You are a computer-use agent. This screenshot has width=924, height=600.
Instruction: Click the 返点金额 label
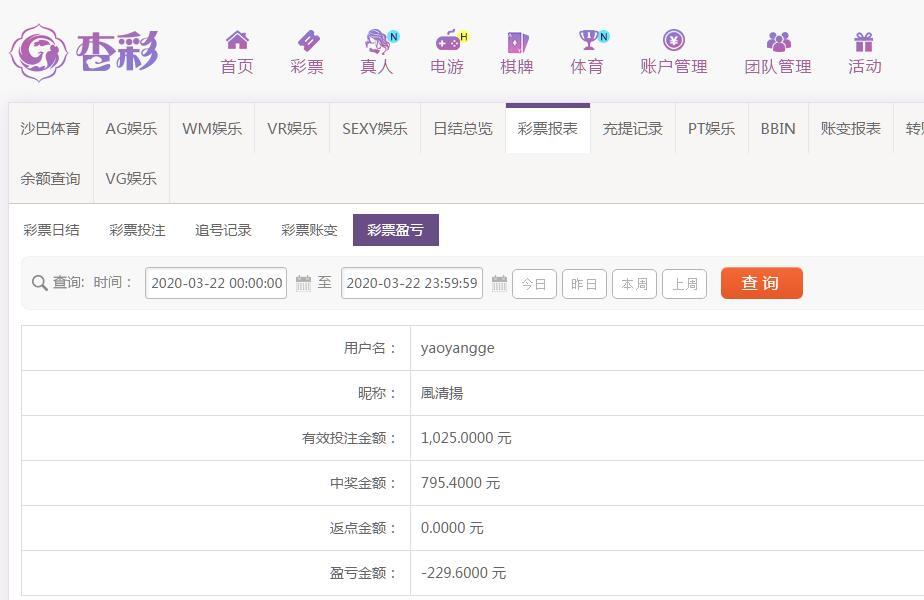coord(364,528)
